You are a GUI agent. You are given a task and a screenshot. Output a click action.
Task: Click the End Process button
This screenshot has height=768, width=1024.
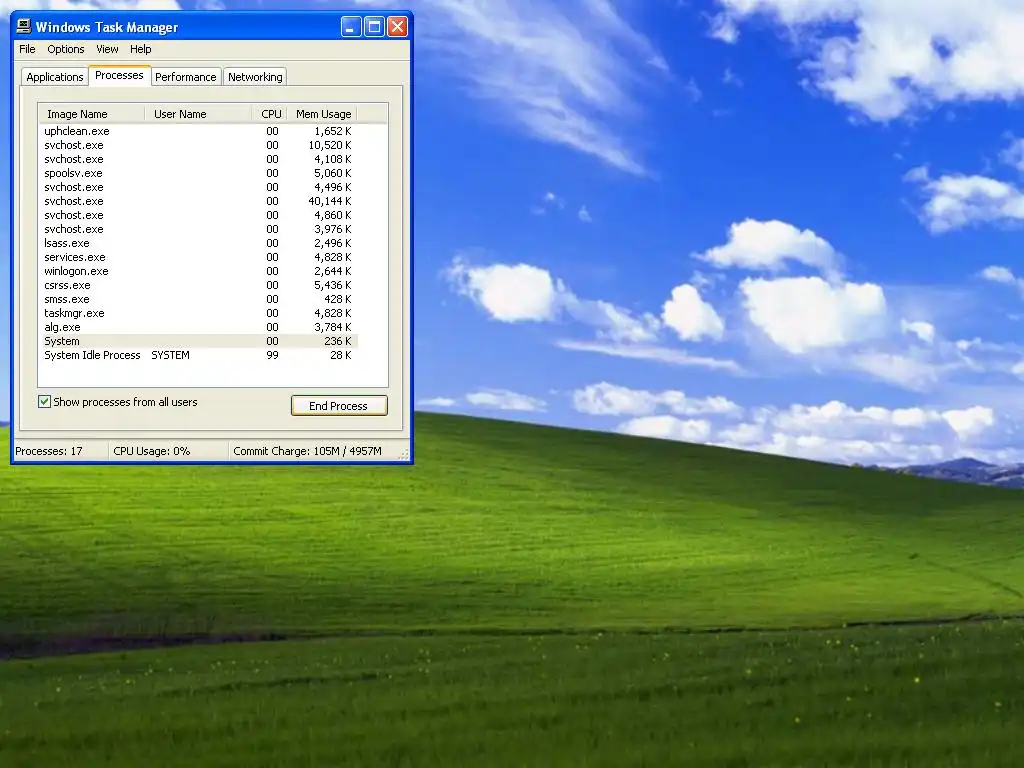(x=339, y=406)
